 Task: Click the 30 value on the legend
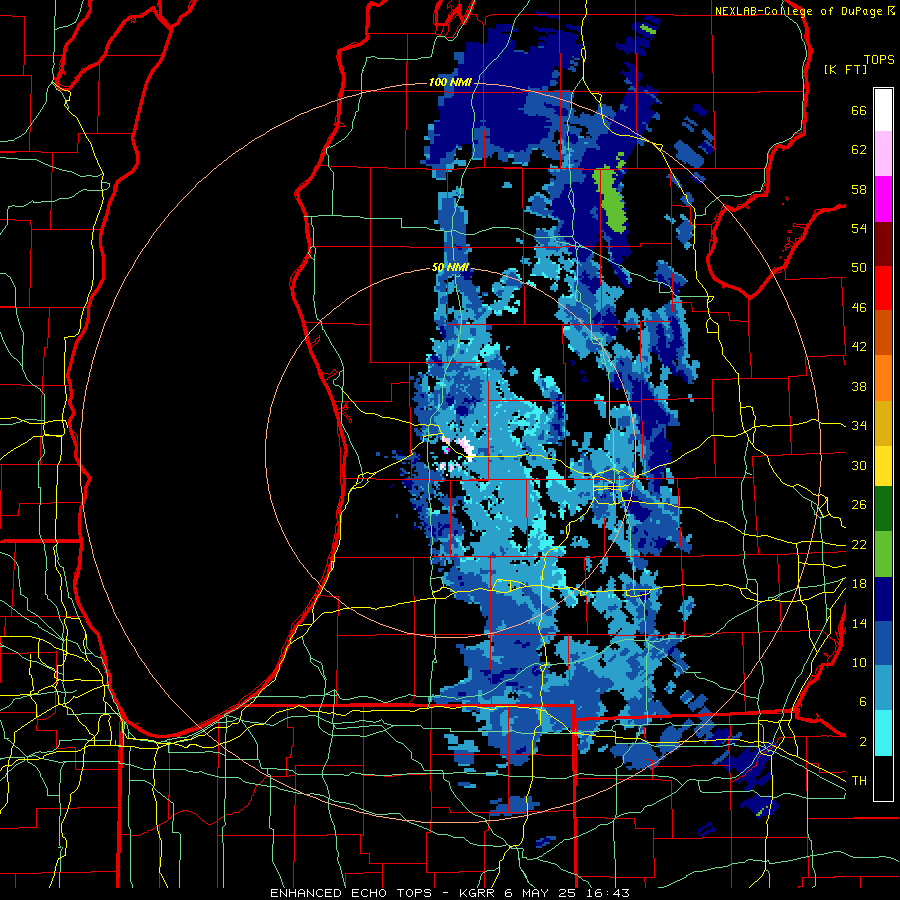pos(859,465)
